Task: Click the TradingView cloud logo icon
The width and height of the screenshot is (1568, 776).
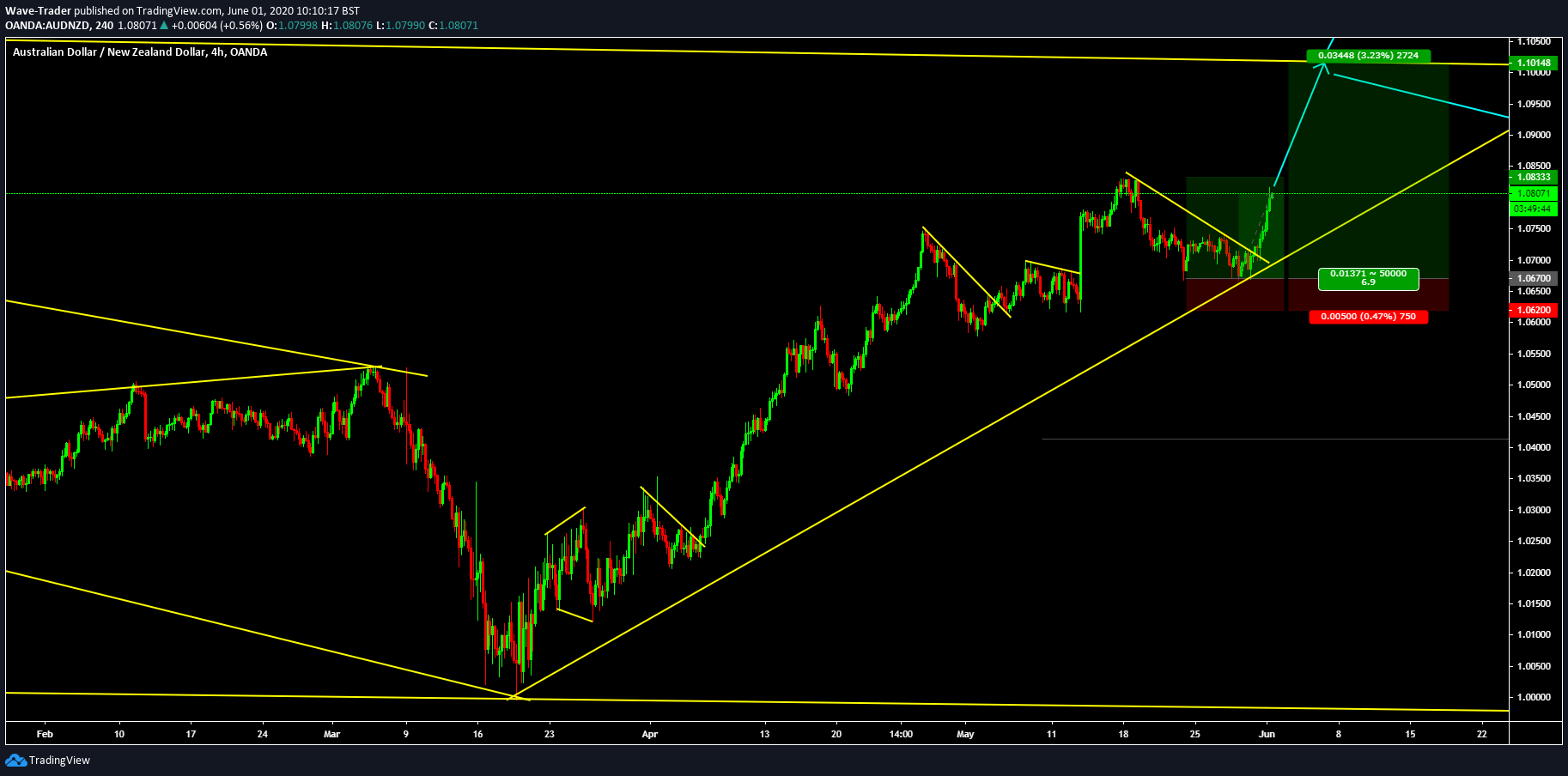Action: [15, 760]
